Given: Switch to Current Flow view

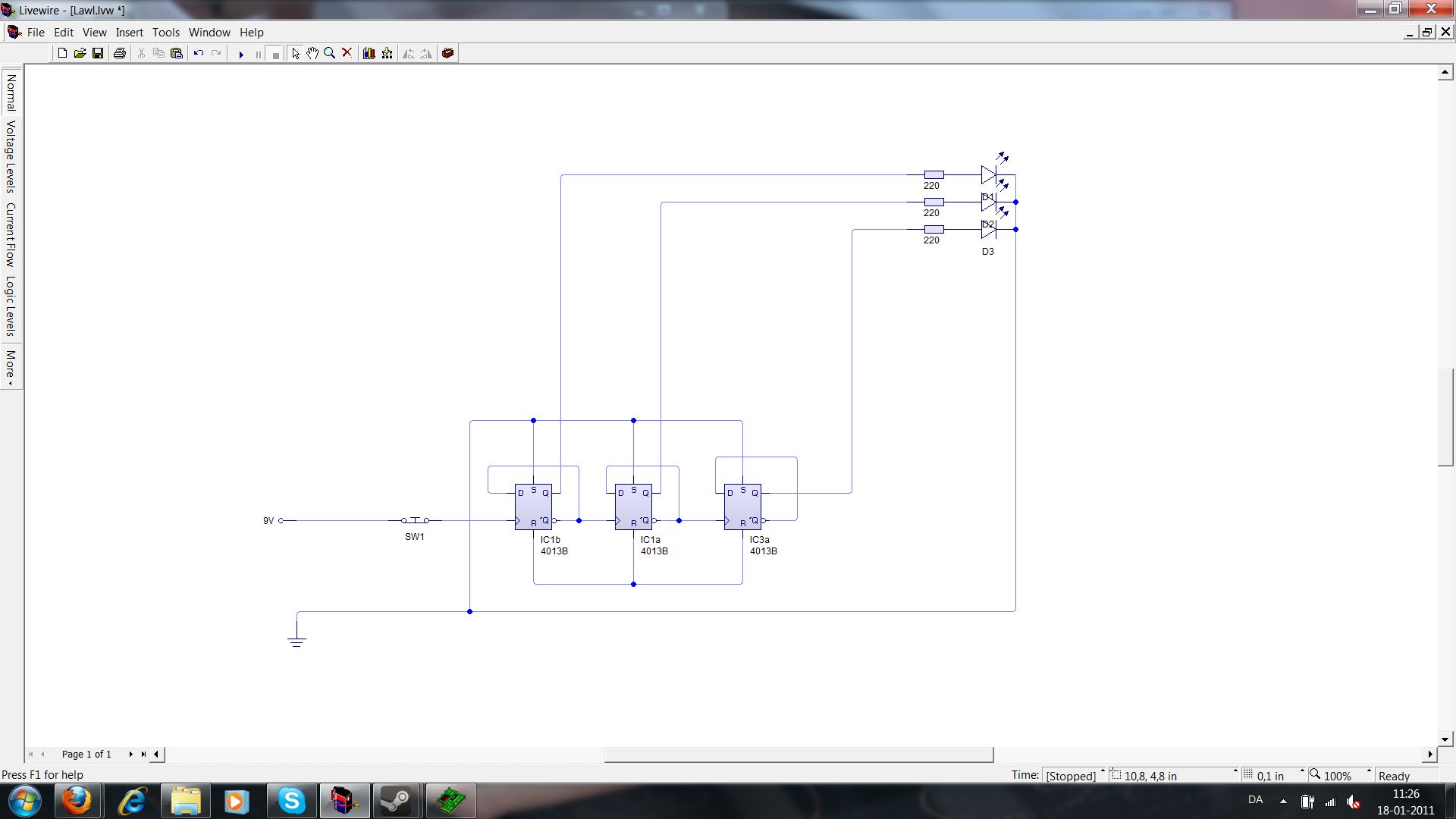Looking at the screenshot, I should point(11,234).
